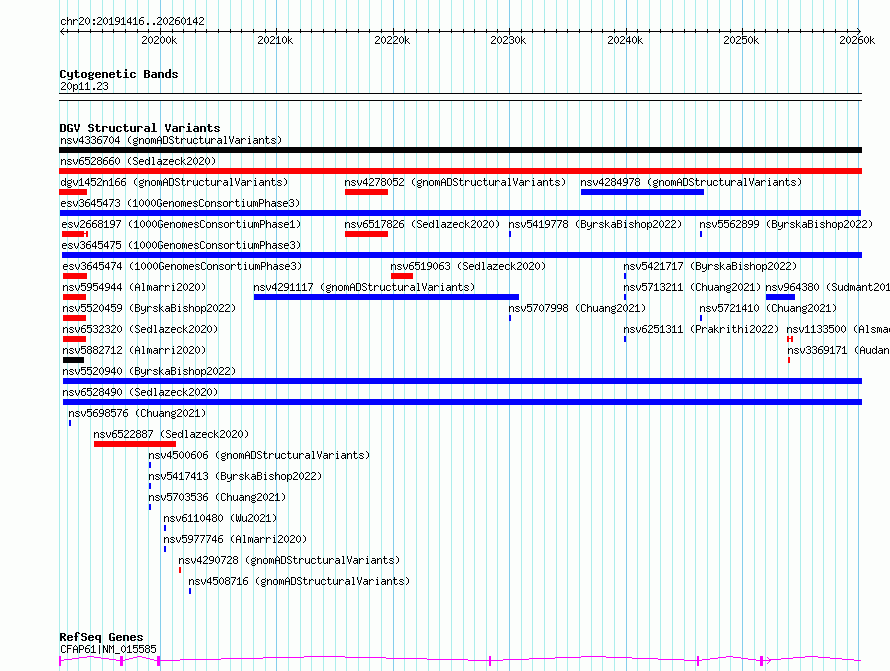Click nsv5417413 variant label
Viewport: 890px width, 671px height.
(235, 476)
